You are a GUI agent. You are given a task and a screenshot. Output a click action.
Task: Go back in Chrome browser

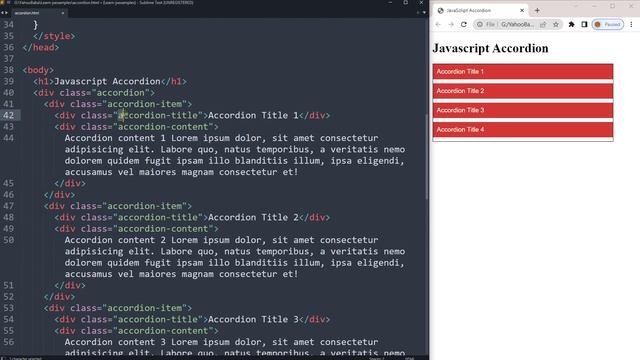coord(438,24)
